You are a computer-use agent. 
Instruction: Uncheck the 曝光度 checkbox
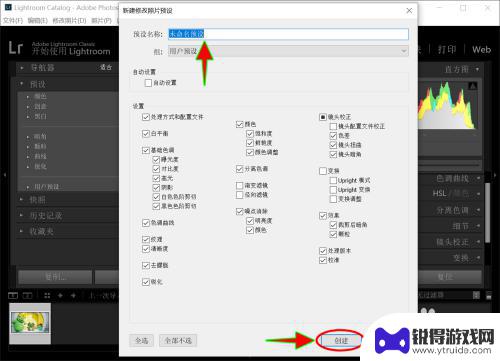pos(156,160)
